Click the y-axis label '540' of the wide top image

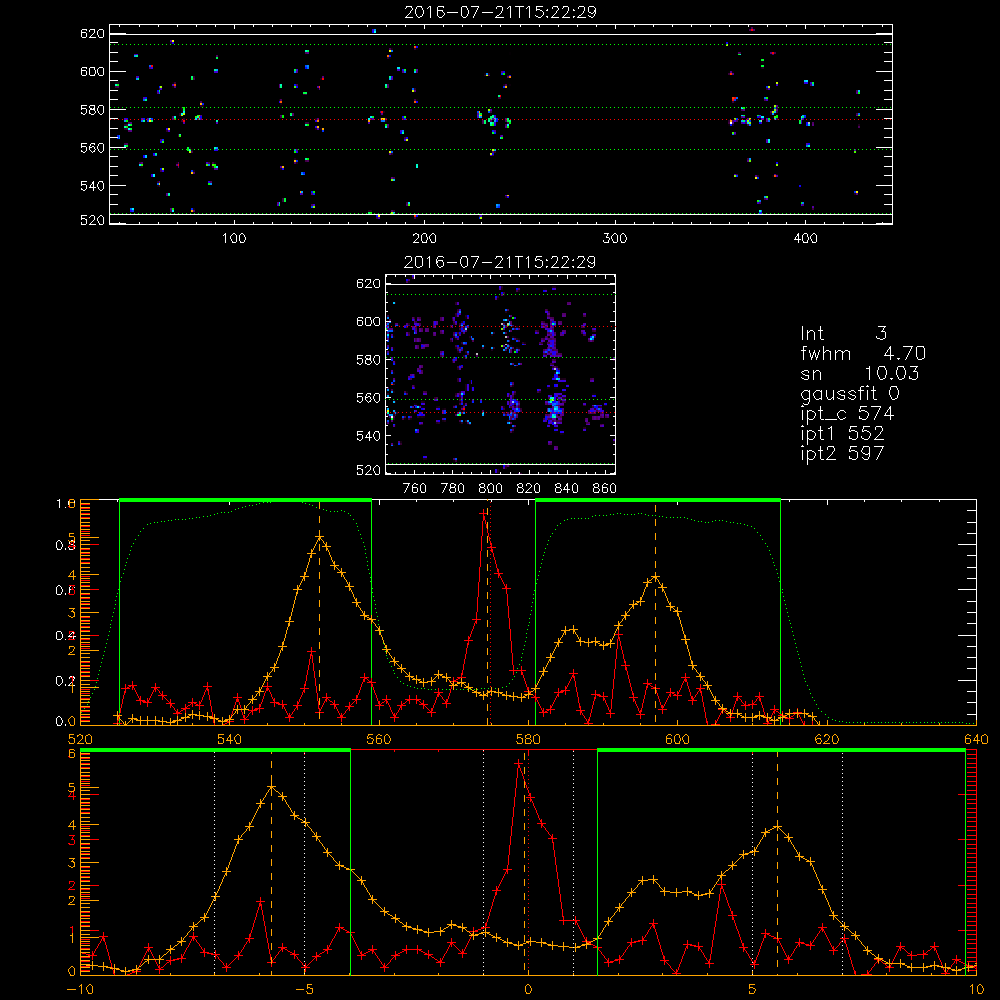point(92,186)
